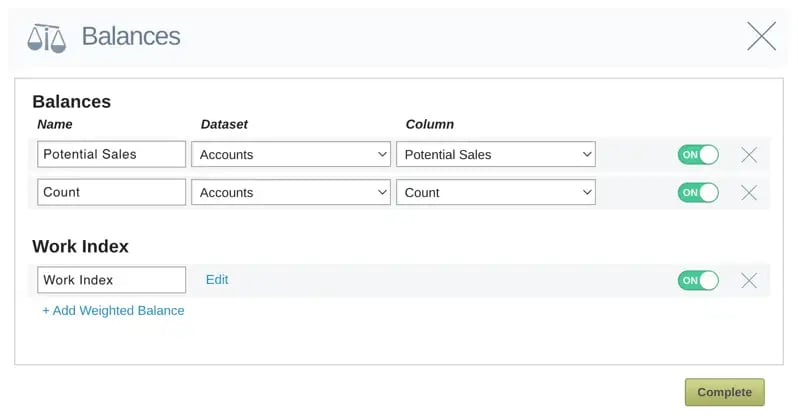The height and width of the screenshot is (417, 798).
Task: Click the Potential Sales name field
Action: click(x=111, y=154)
